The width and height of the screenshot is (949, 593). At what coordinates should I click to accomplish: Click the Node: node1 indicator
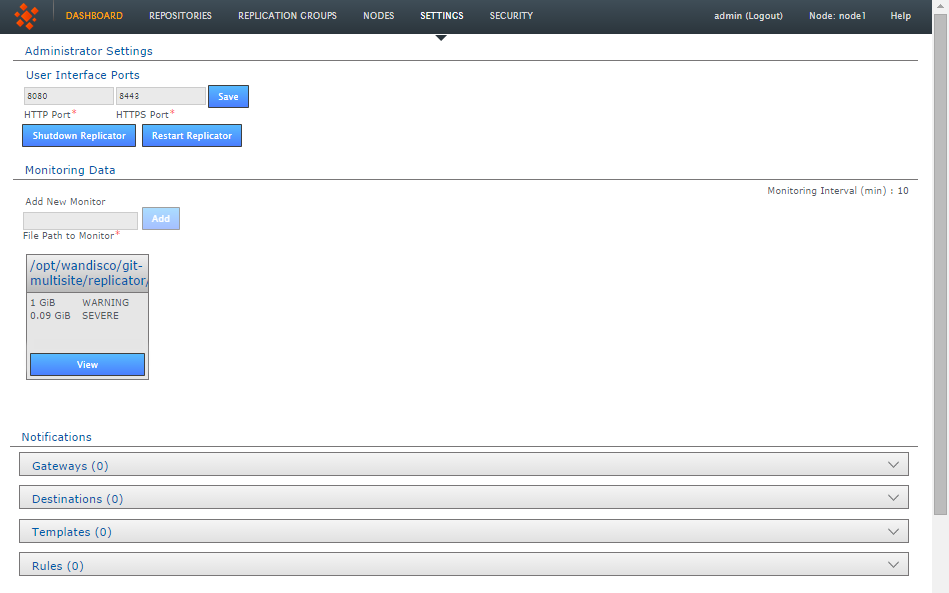click(x=838, y=16)
